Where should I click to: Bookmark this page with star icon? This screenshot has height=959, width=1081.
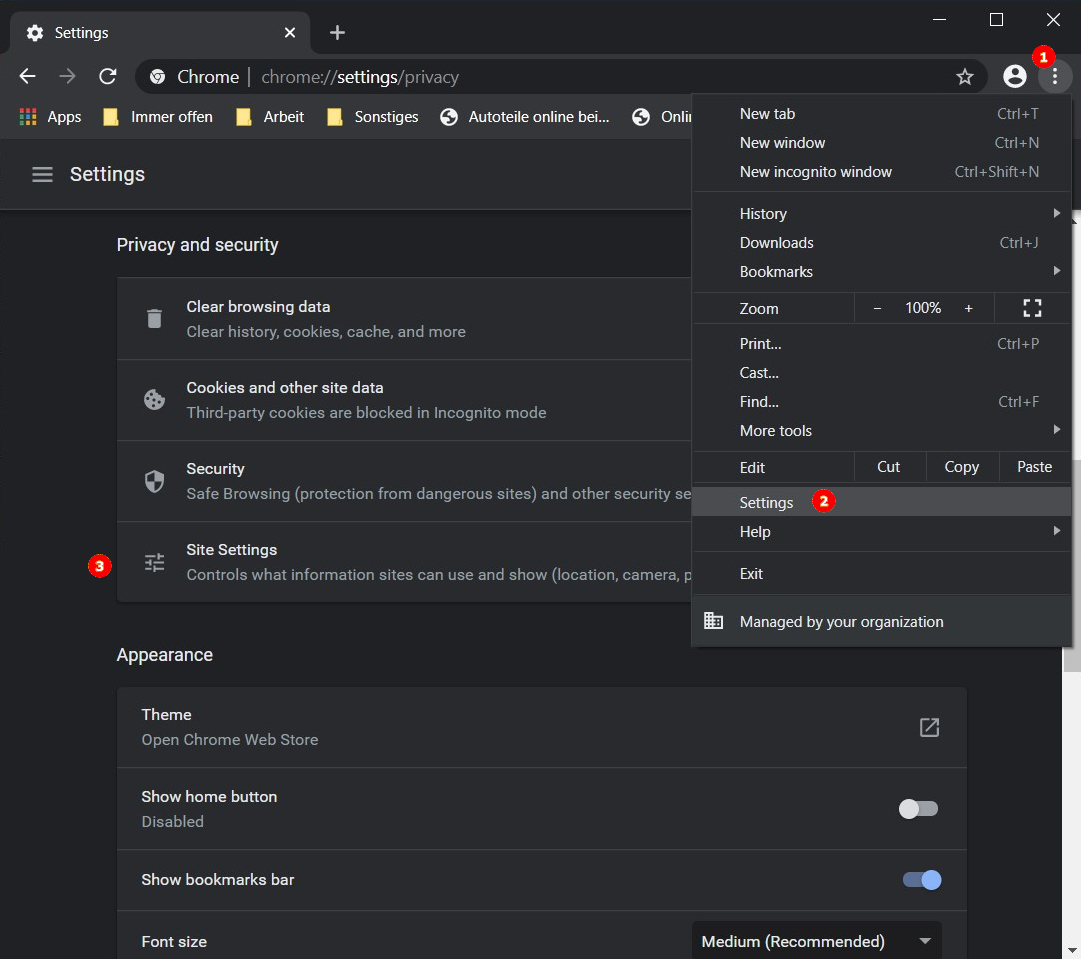pos(964,77)
